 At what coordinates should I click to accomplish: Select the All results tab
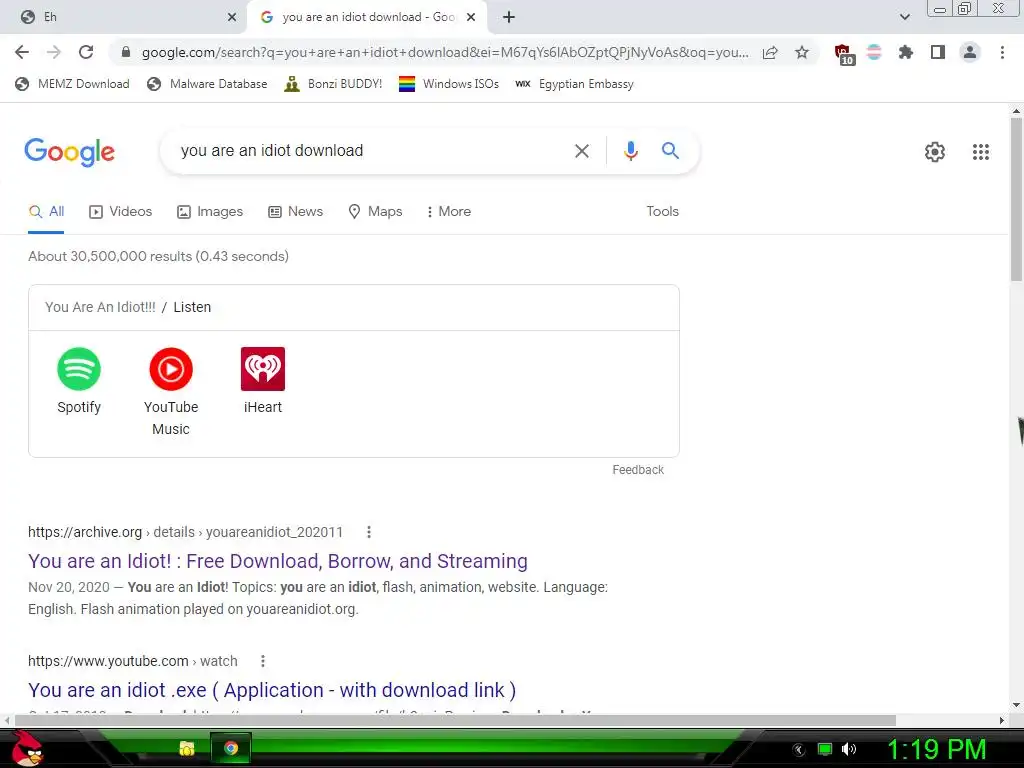46,212
